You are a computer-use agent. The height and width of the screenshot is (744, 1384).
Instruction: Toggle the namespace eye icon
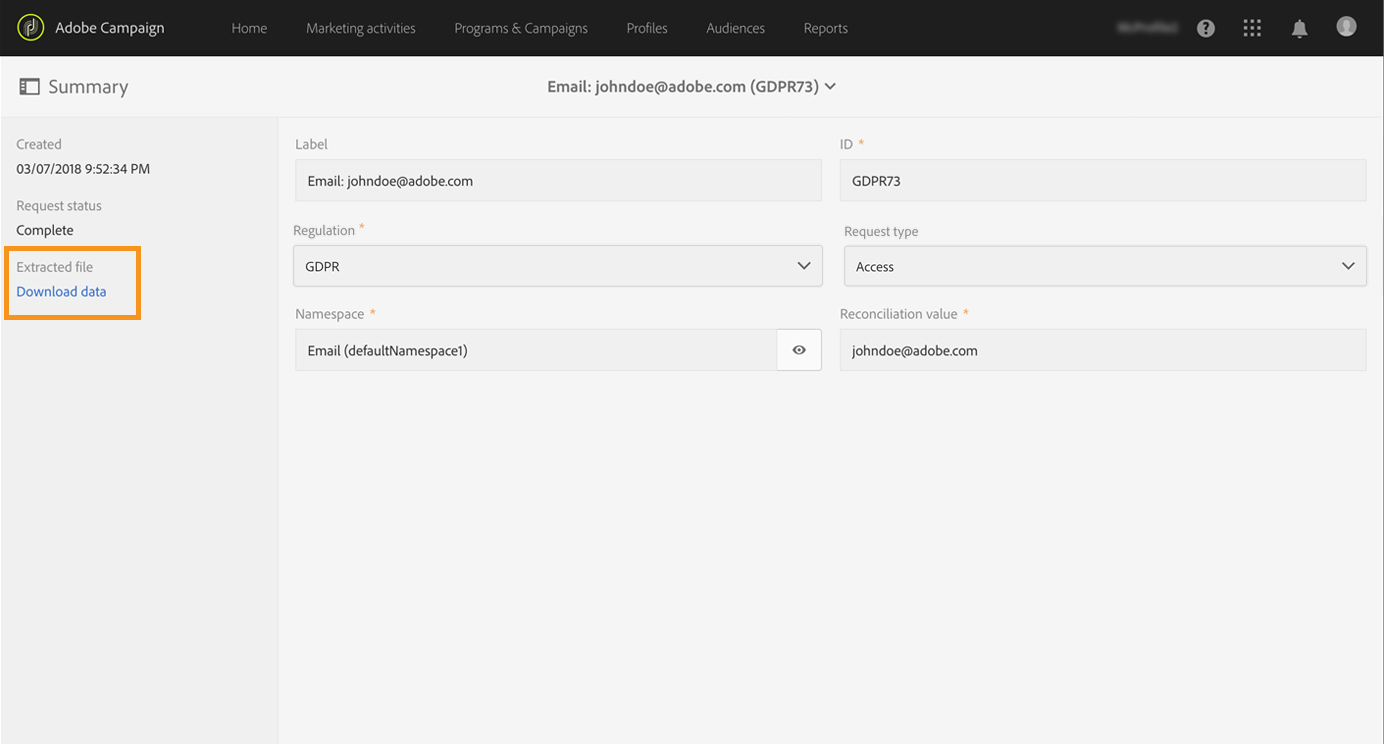[x=799, y=350]
